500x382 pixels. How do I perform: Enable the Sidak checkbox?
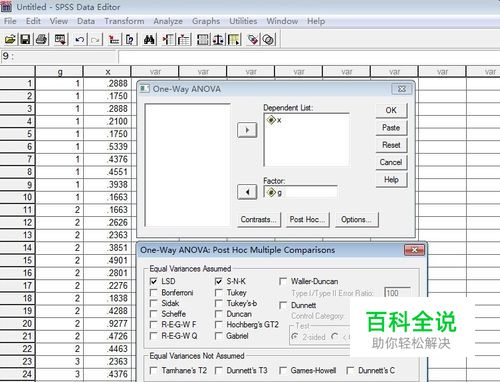coord(154,303)
